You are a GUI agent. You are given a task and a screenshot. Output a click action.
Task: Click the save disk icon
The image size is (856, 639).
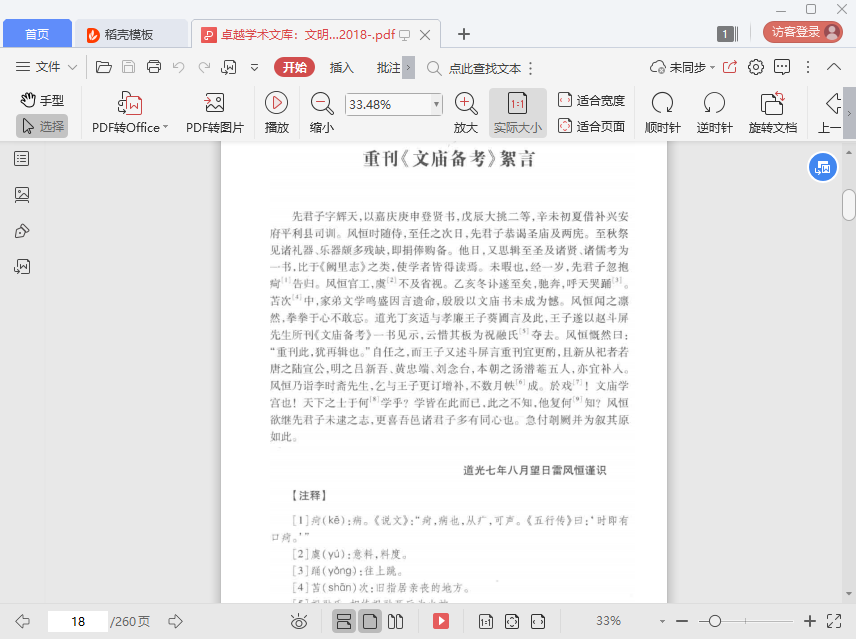point(128,67)
